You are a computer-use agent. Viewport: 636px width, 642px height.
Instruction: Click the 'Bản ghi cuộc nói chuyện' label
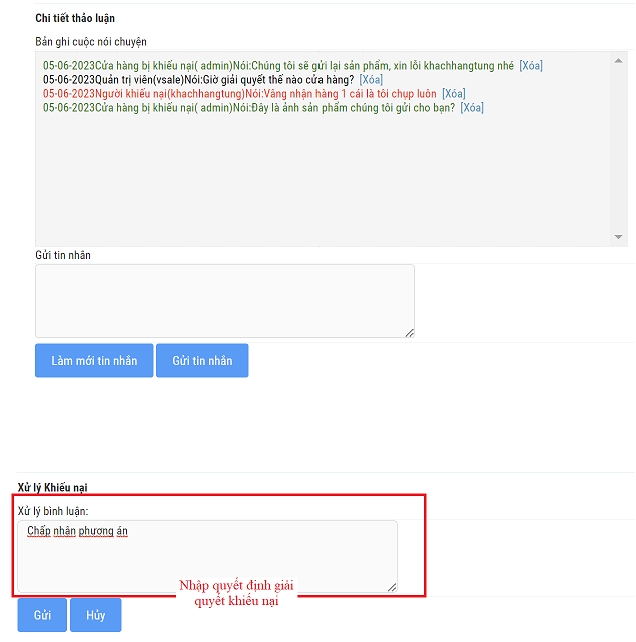pyautogui.click(x=91, y=42)
